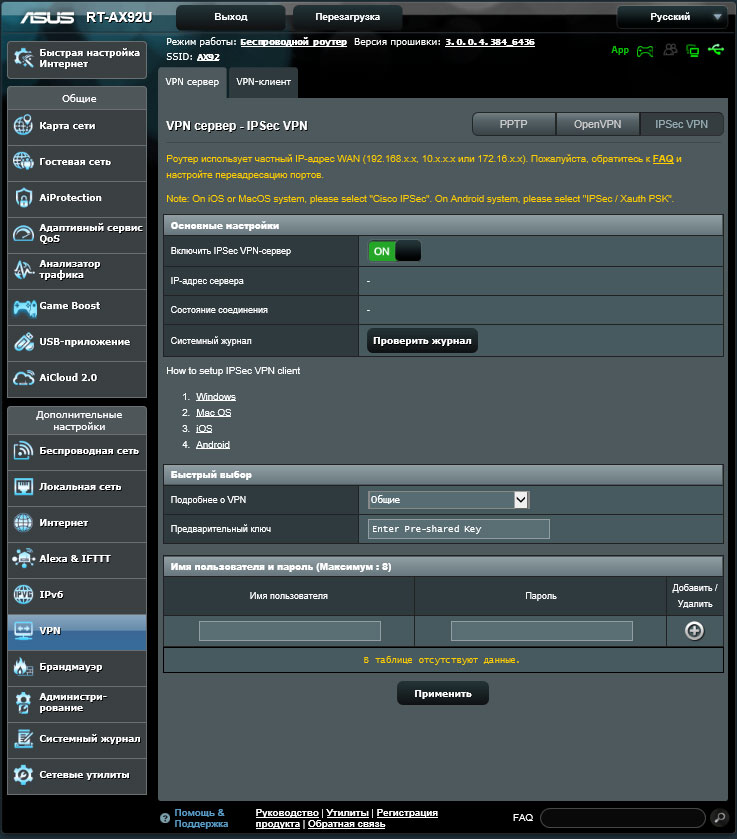737x839 pixels.
Task: Click Проверить журнал button
Action: tap(422, 341)
